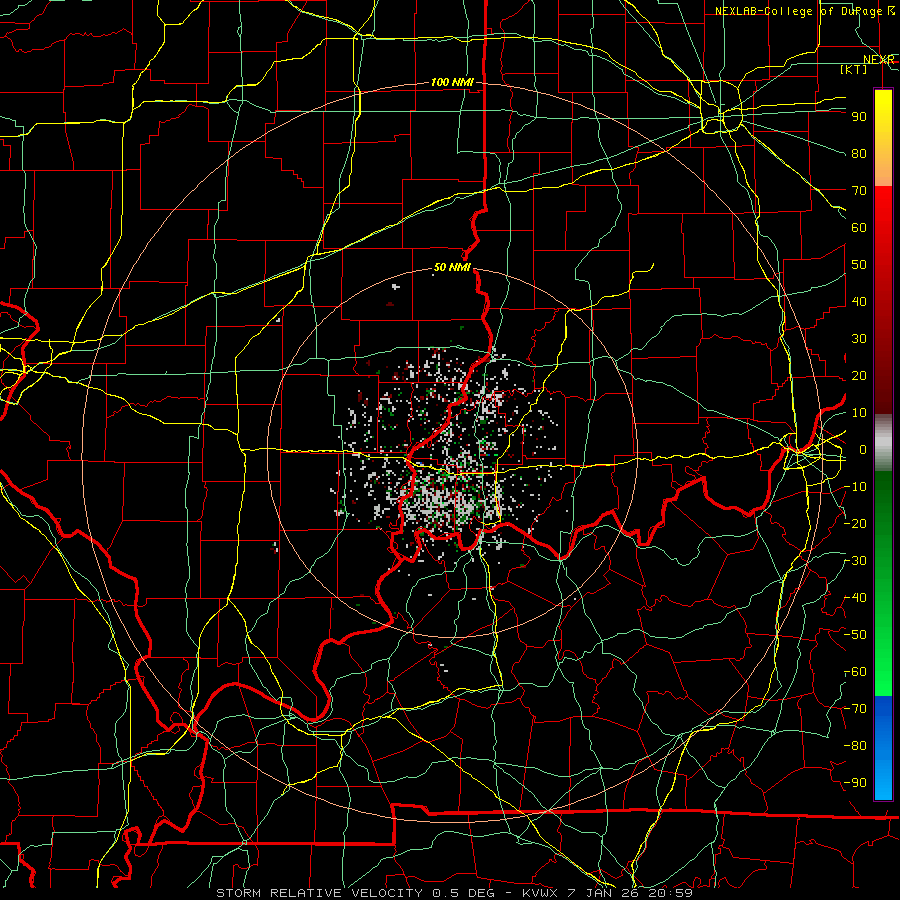The image size is (900, 900).
Task: Select the 50 value on the velocity scale
Action: (x=859, y=265)
